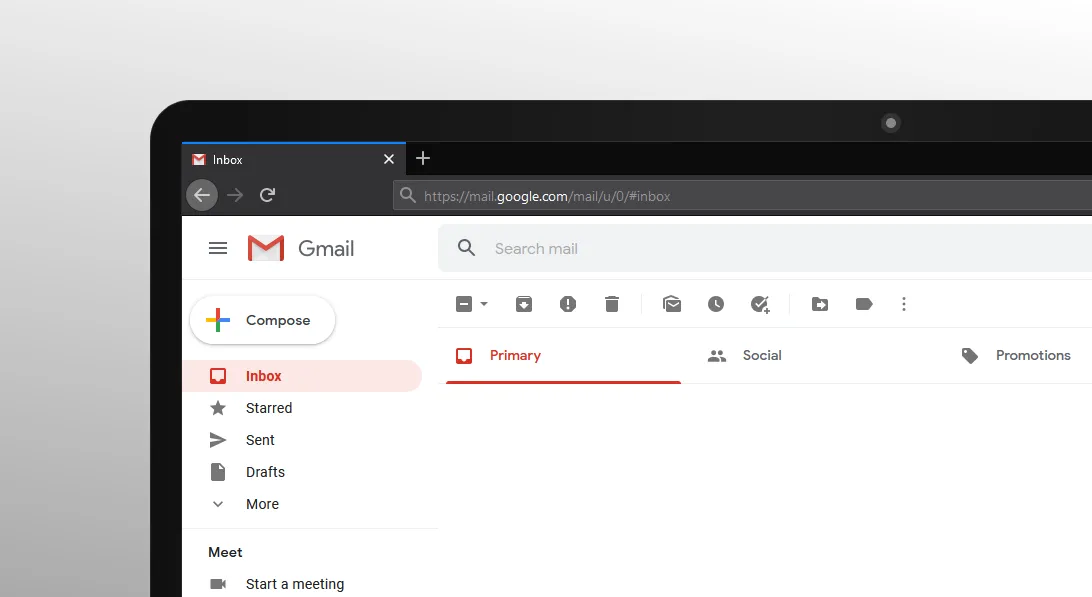Screen dimensions: 1092x597
Task: Switch to the Primary tab
Action: (563, 355)
